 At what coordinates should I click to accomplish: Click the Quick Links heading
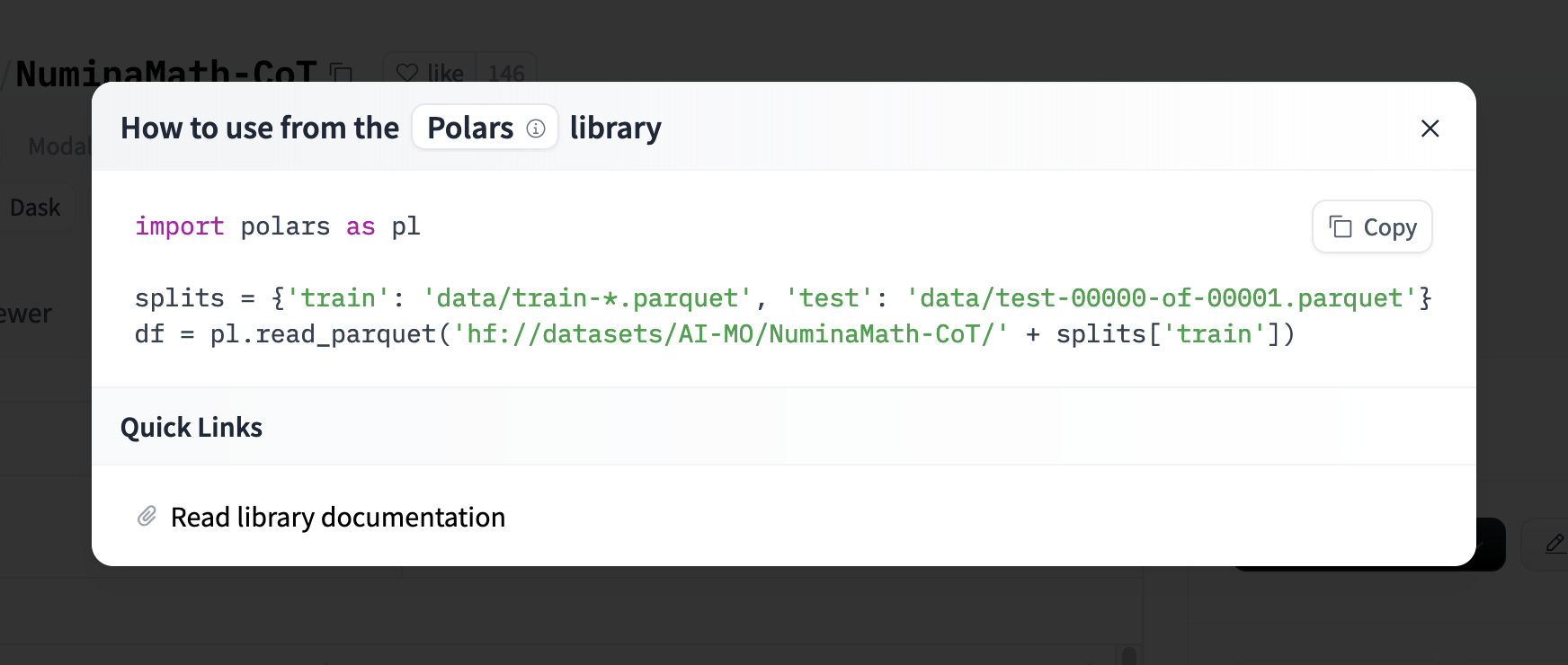pos(192,427)
